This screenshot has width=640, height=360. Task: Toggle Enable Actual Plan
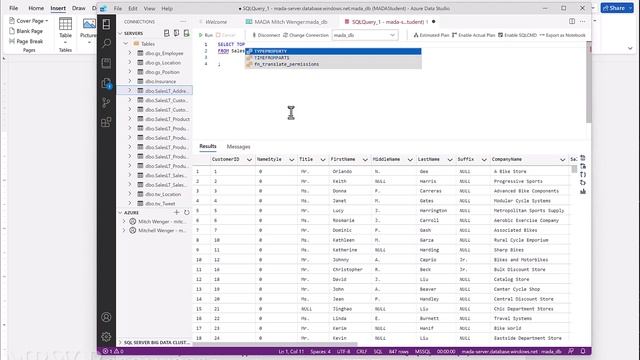pos(473,35)
